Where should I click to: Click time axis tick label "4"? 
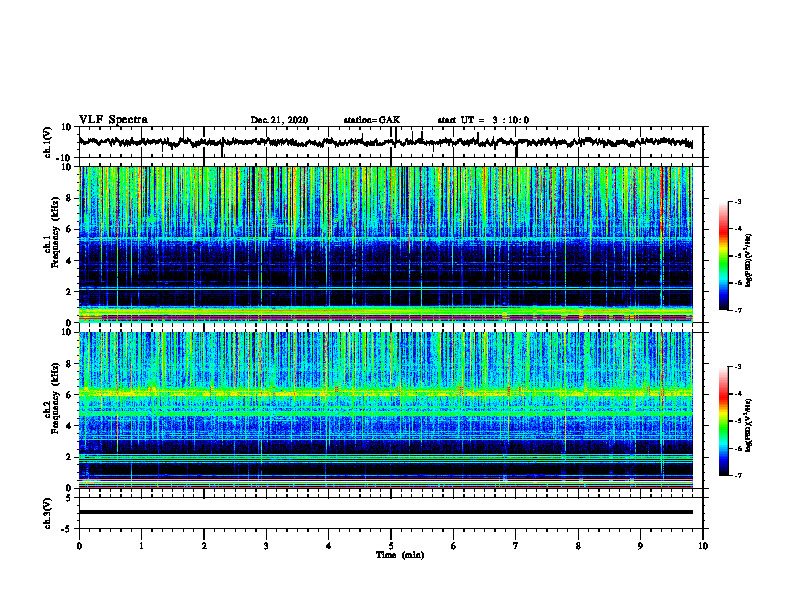coord(329,546)
